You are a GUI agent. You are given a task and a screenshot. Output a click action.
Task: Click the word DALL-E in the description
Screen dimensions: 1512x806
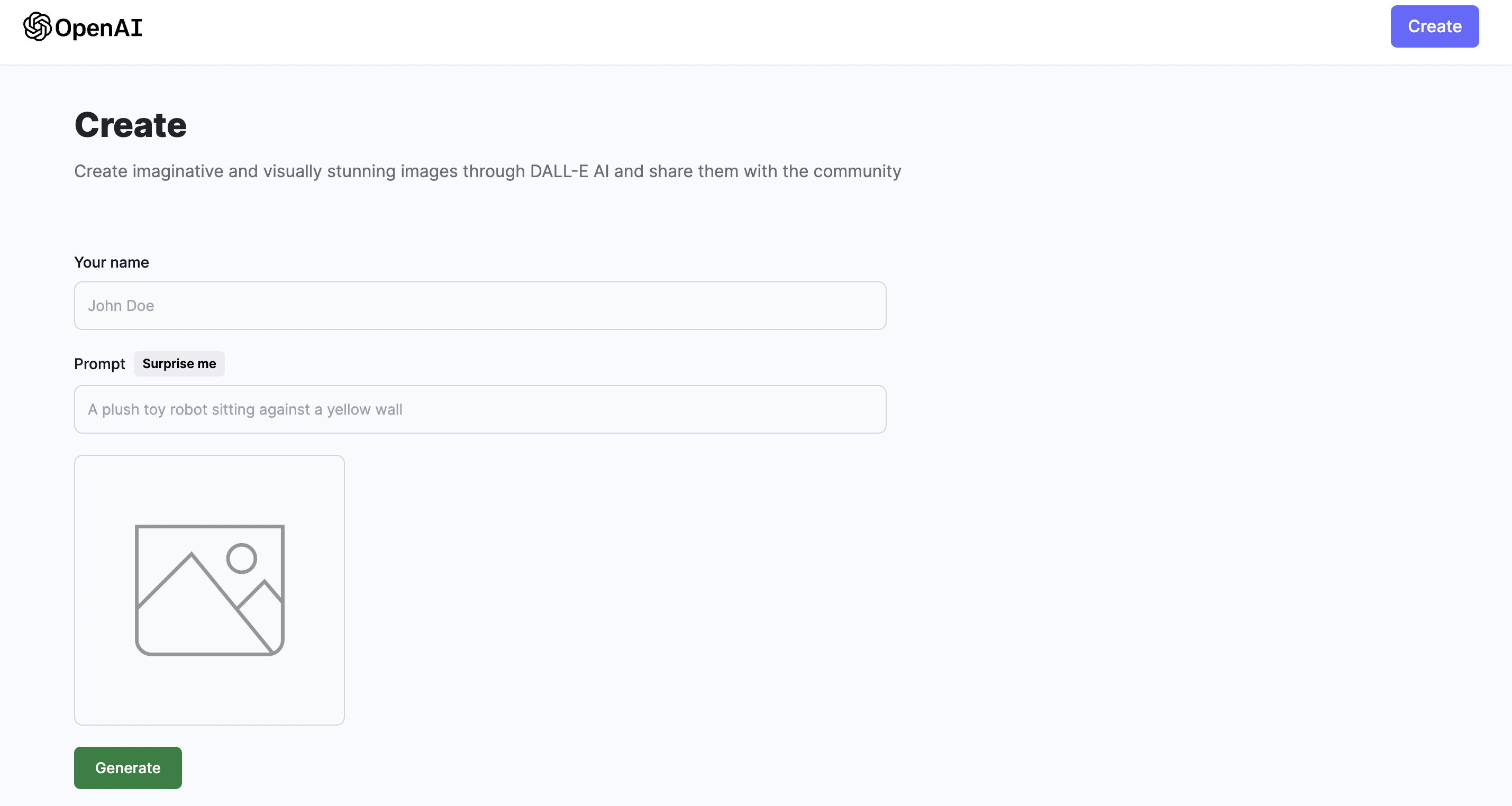coord(559,171)
